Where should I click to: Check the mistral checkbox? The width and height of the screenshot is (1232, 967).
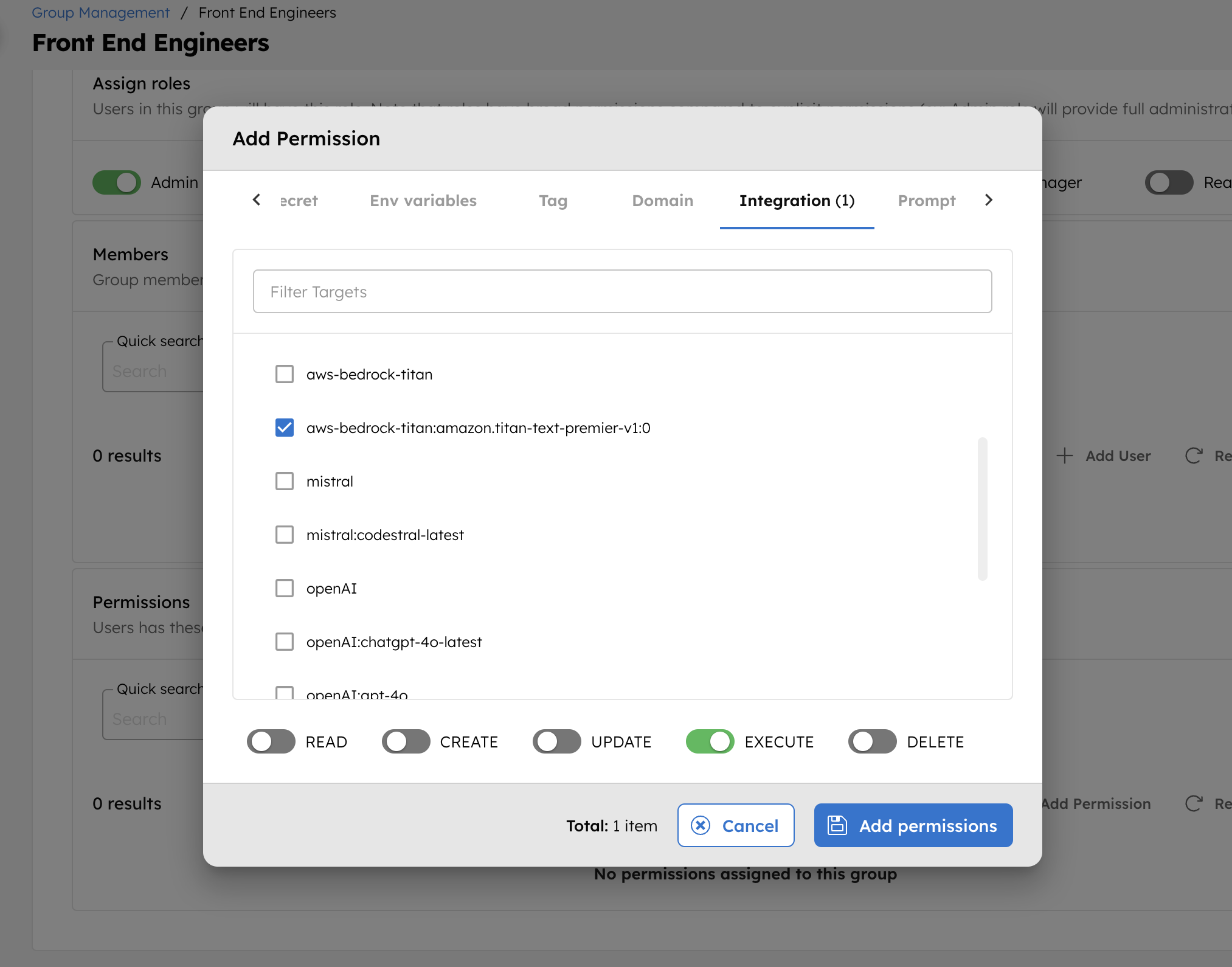point(285,481)
